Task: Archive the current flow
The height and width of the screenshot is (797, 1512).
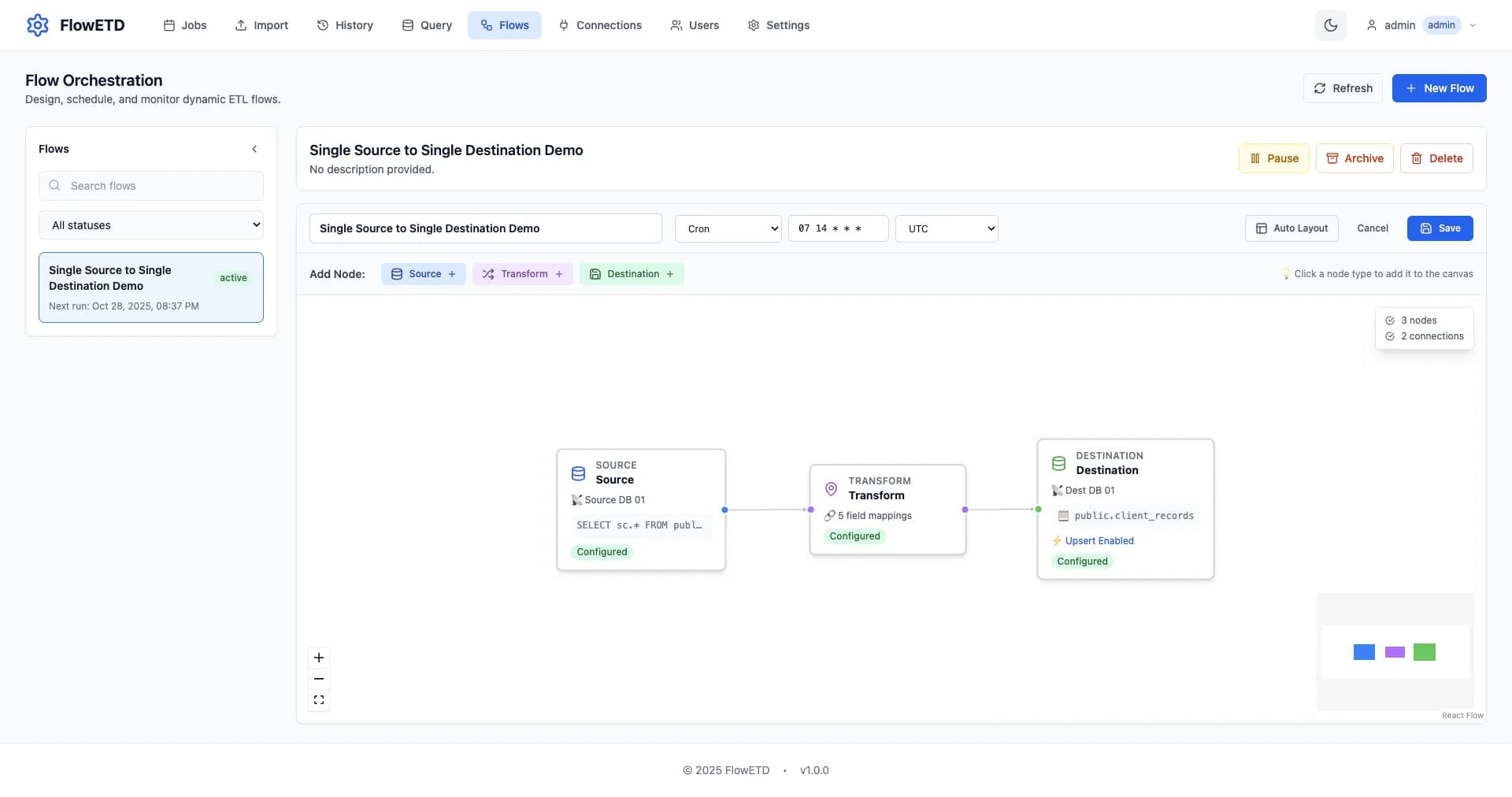Action: [x=1354, y=158]
